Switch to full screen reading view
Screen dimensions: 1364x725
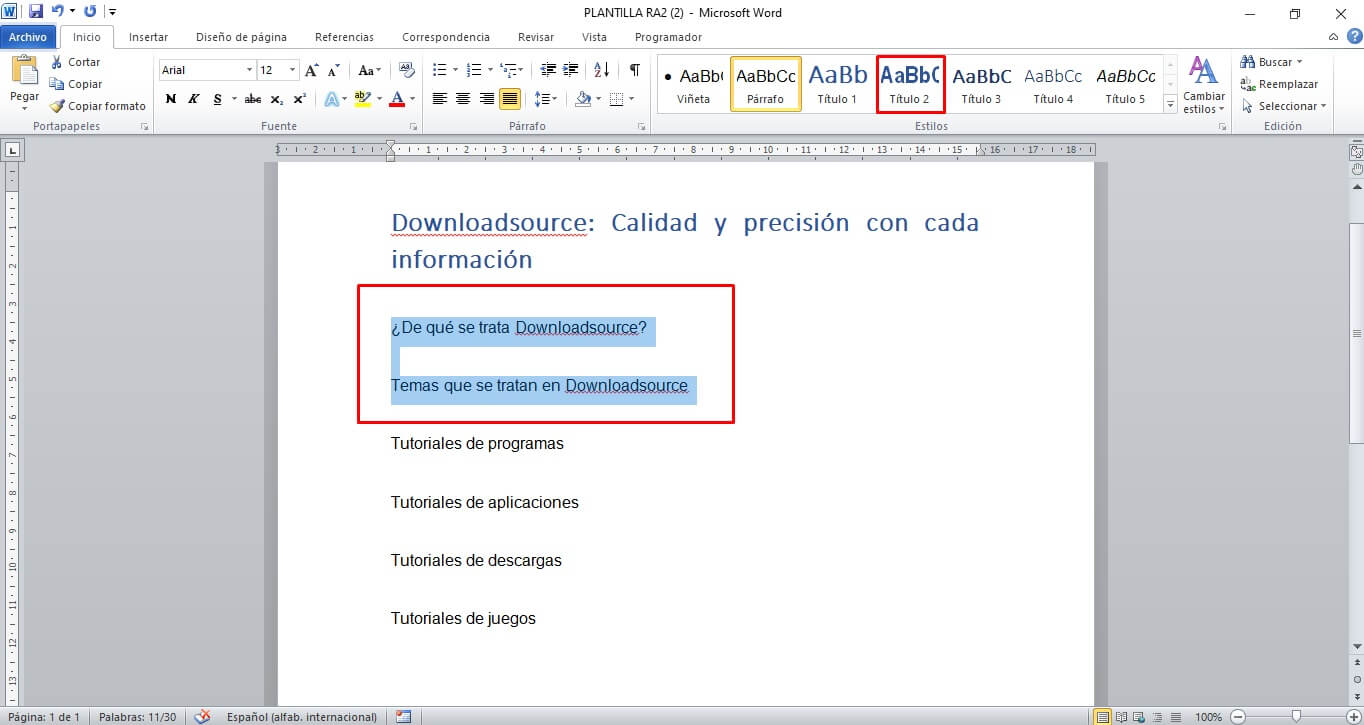pyautogui.click(x=1121, y=716)
